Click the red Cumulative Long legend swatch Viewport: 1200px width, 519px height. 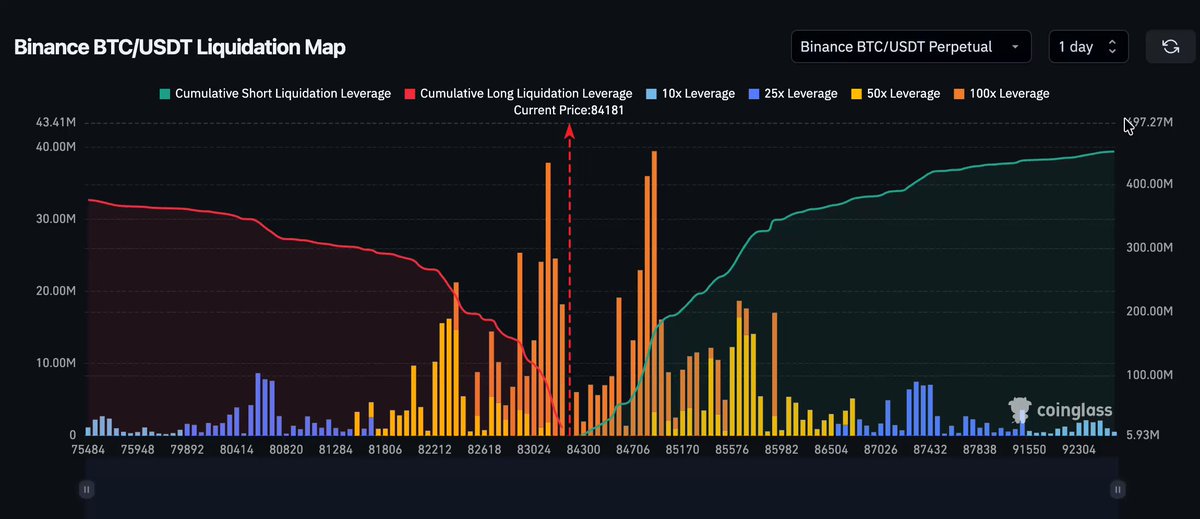tap(409, 94)
